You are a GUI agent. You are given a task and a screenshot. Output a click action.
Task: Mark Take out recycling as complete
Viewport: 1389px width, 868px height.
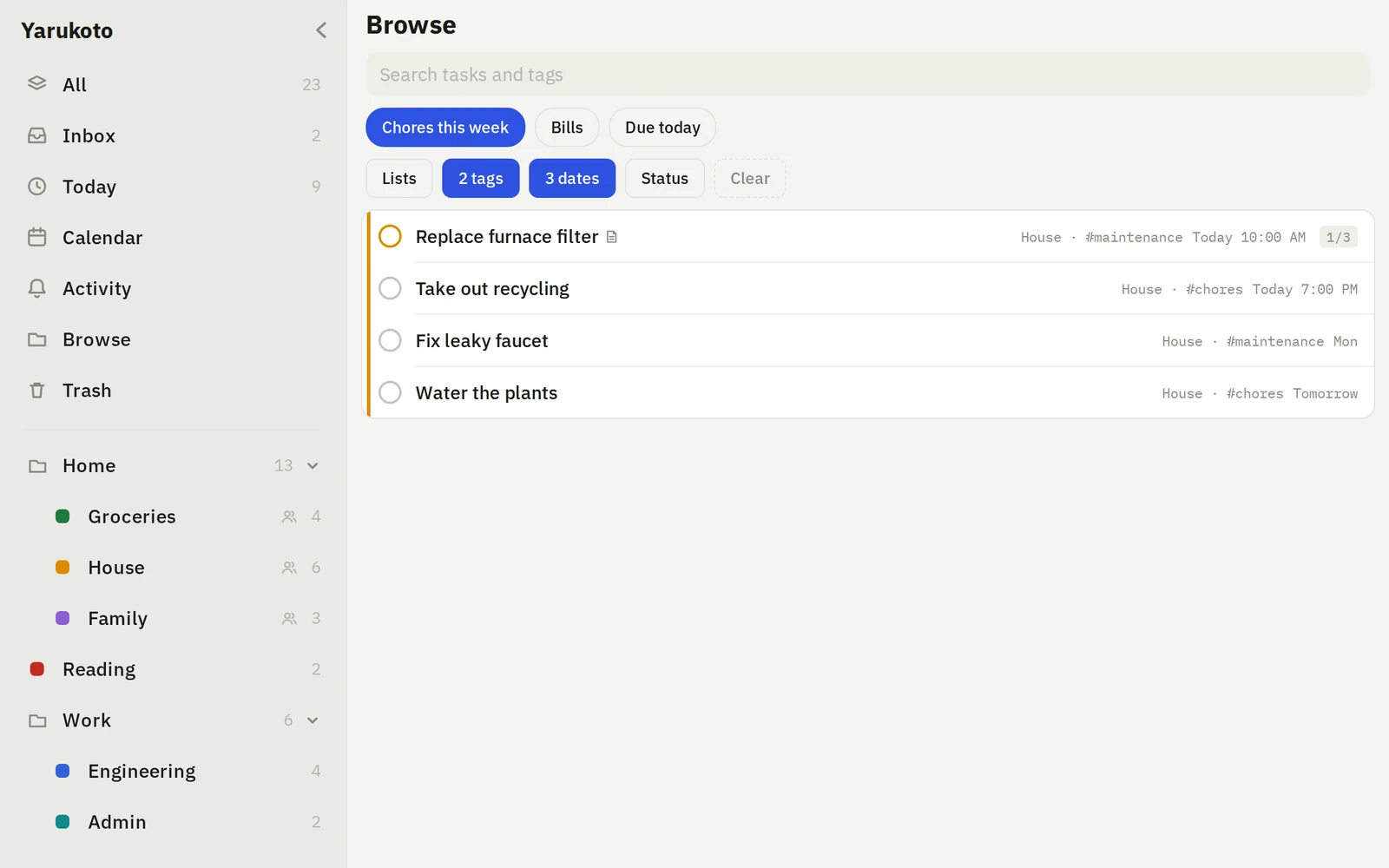[x=391, y=288]
